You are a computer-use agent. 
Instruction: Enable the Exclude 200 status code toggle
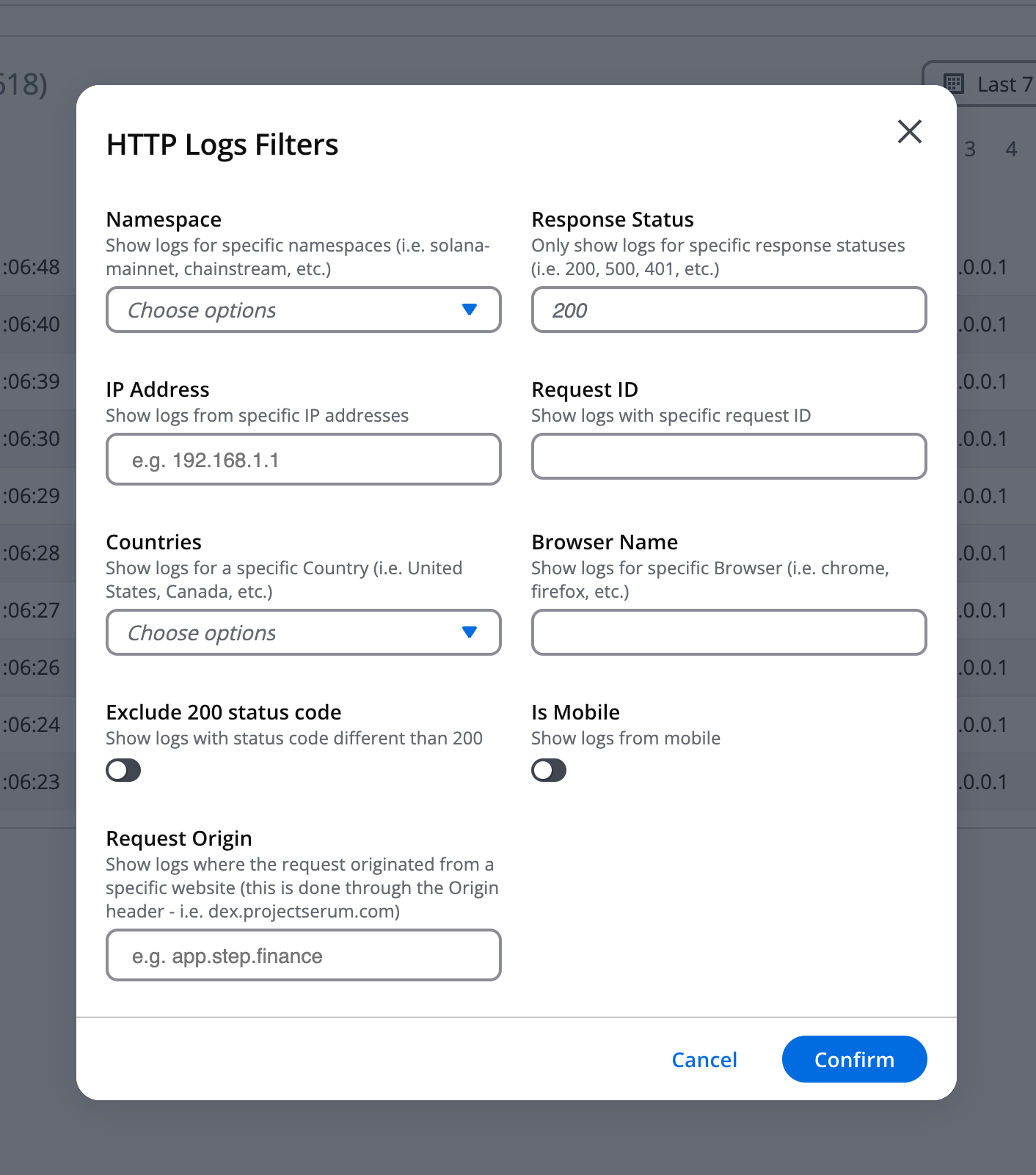tap(123, 769)
